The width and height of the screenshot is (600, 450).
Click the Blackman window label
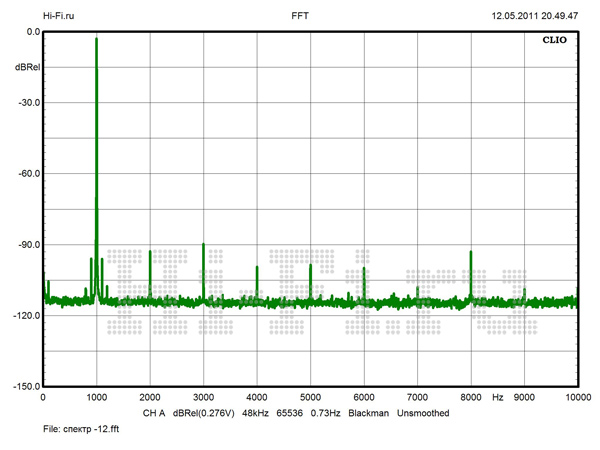pyautogui.click(x=368, y=413)
